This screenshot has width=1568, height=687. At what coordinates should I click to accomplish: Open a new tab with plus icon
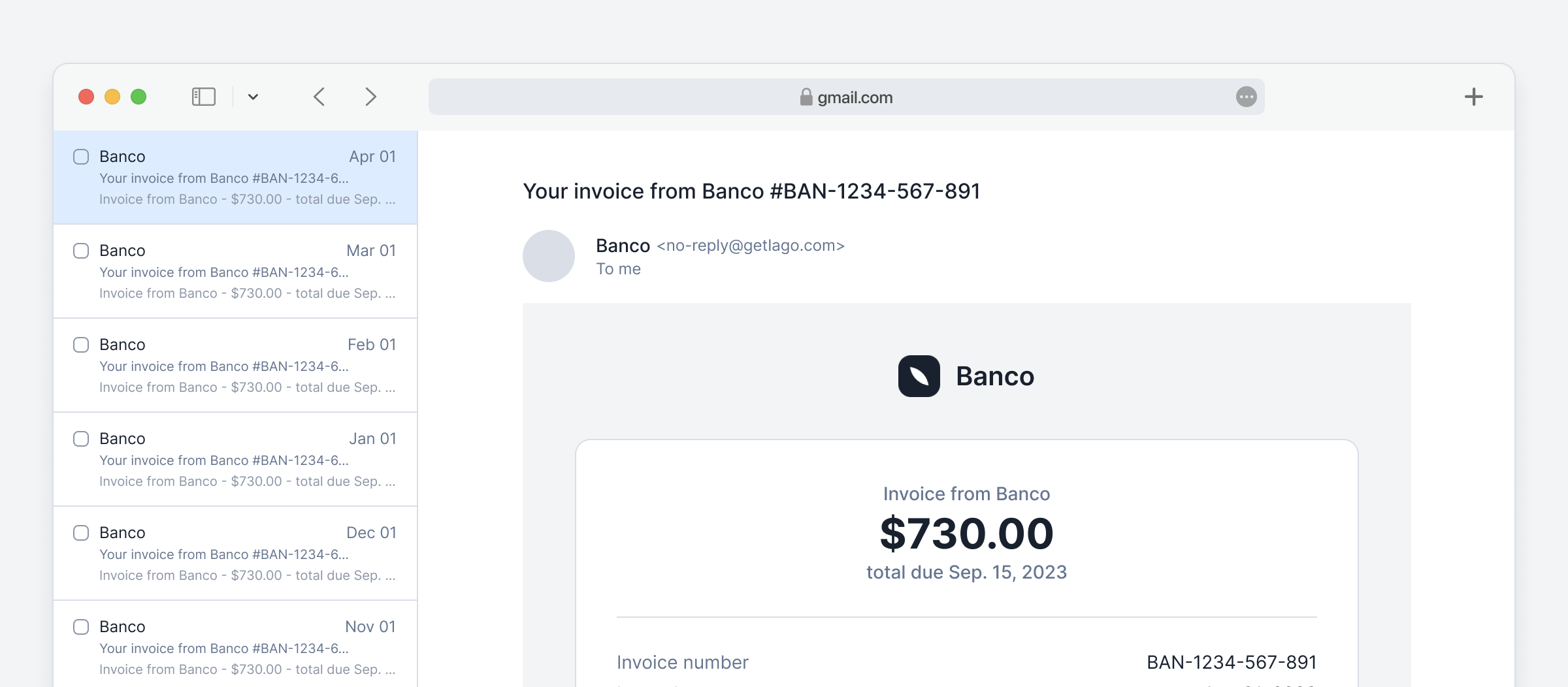point(1473,97)
